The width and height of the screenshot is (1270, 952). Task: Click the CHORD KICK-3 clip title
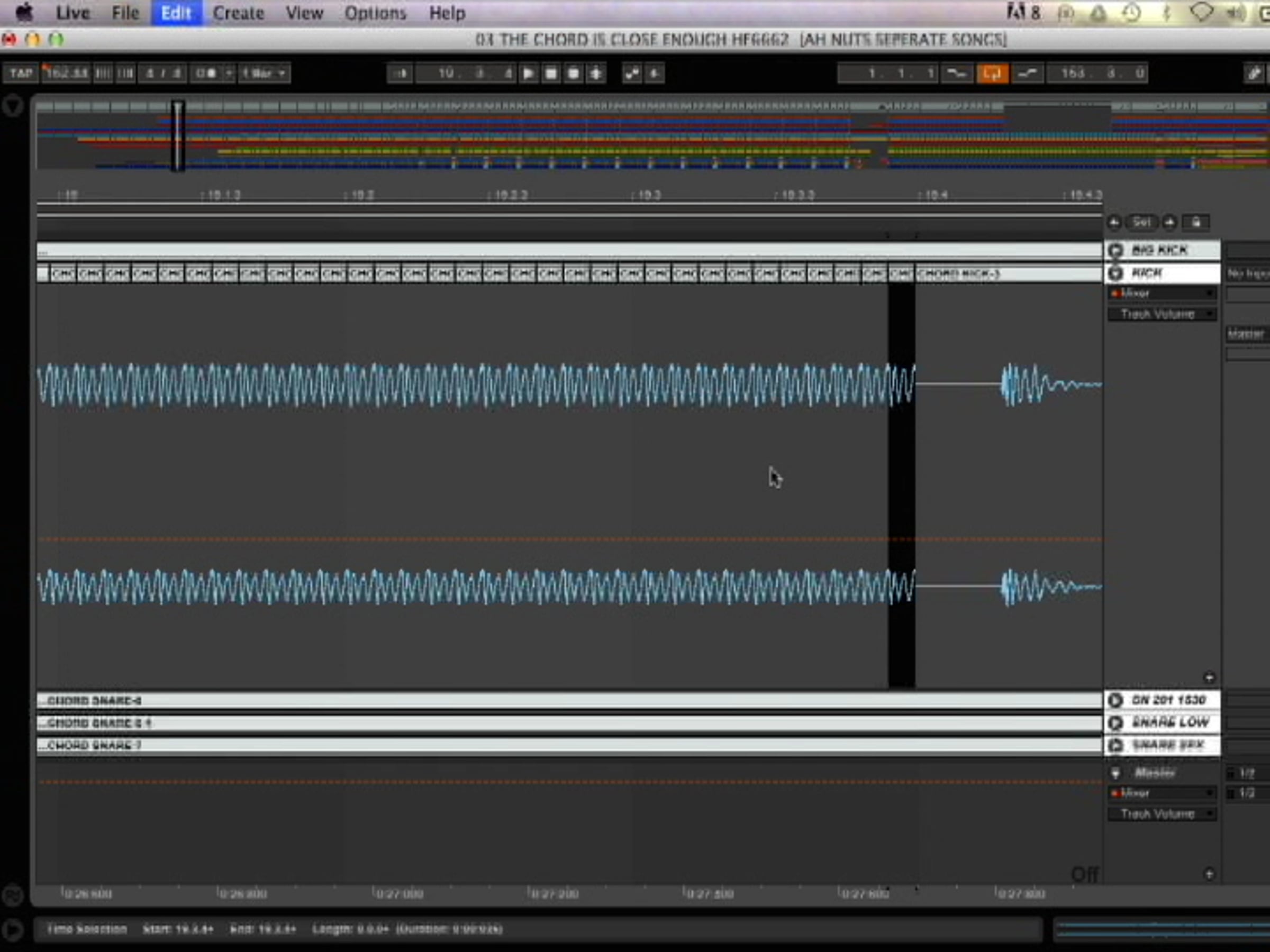958,274
